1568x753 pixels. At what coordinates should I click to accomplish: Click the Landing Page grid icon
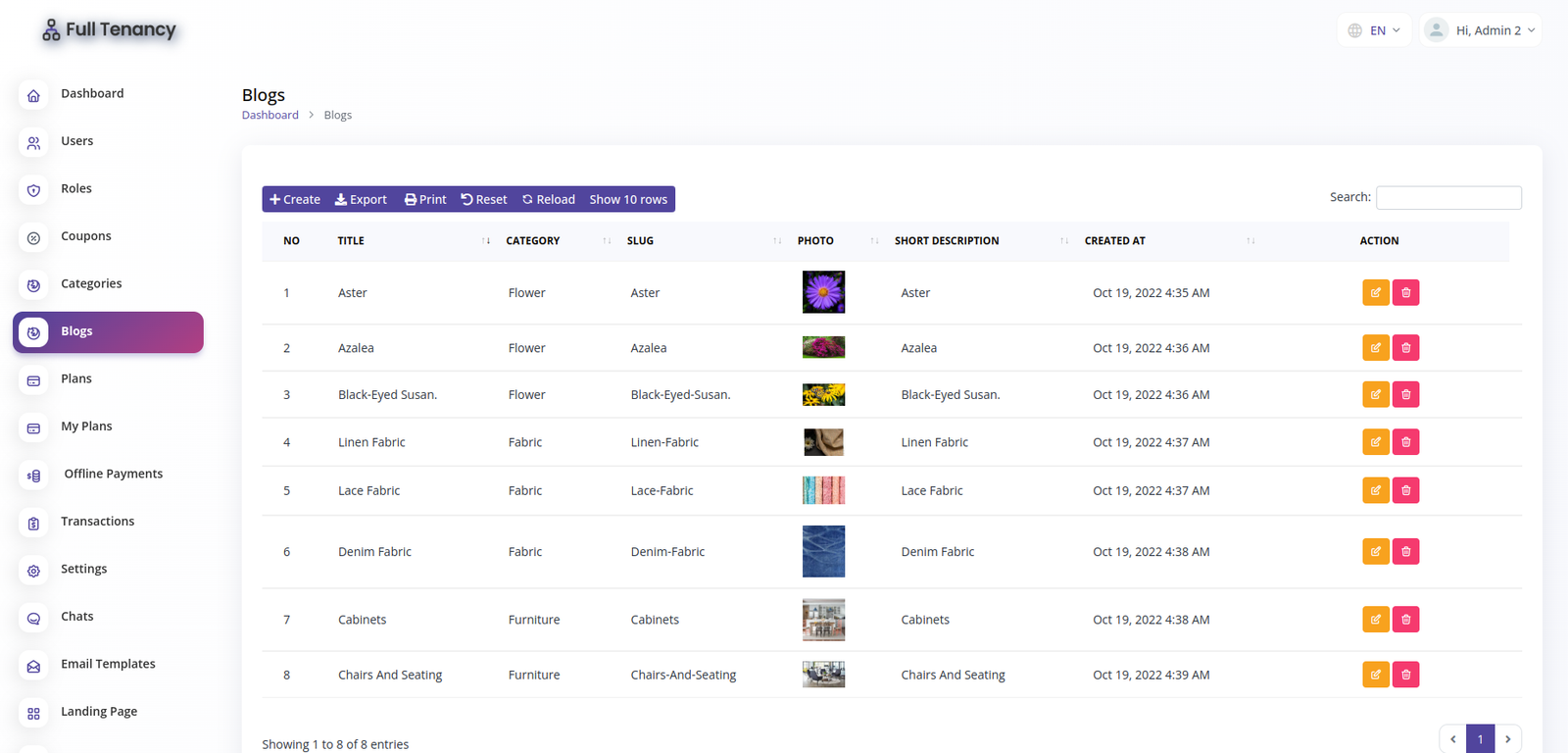pos(33,714)
